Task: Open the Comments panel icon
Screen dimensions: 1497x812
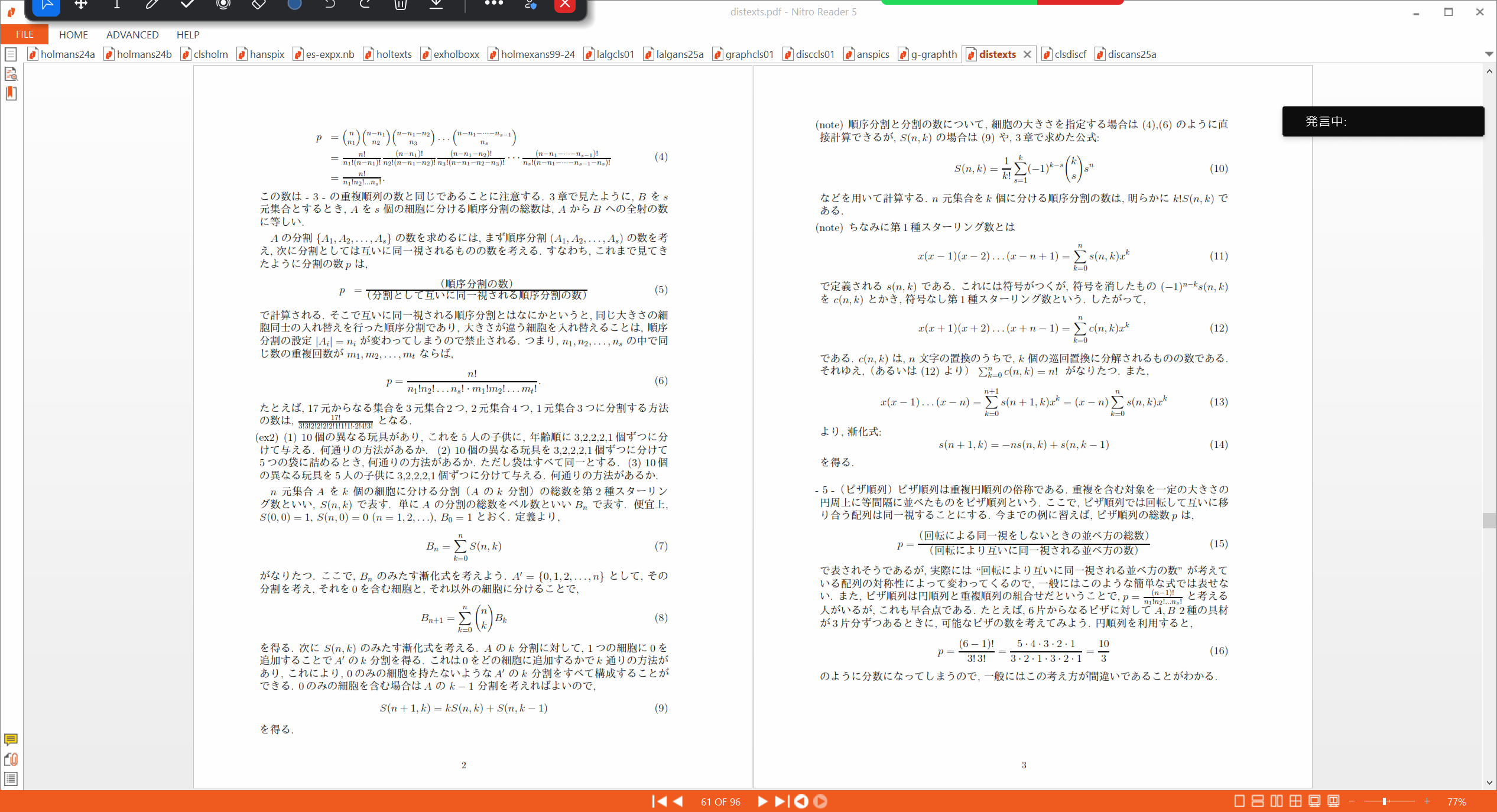Action: click(x=11, y=739)
